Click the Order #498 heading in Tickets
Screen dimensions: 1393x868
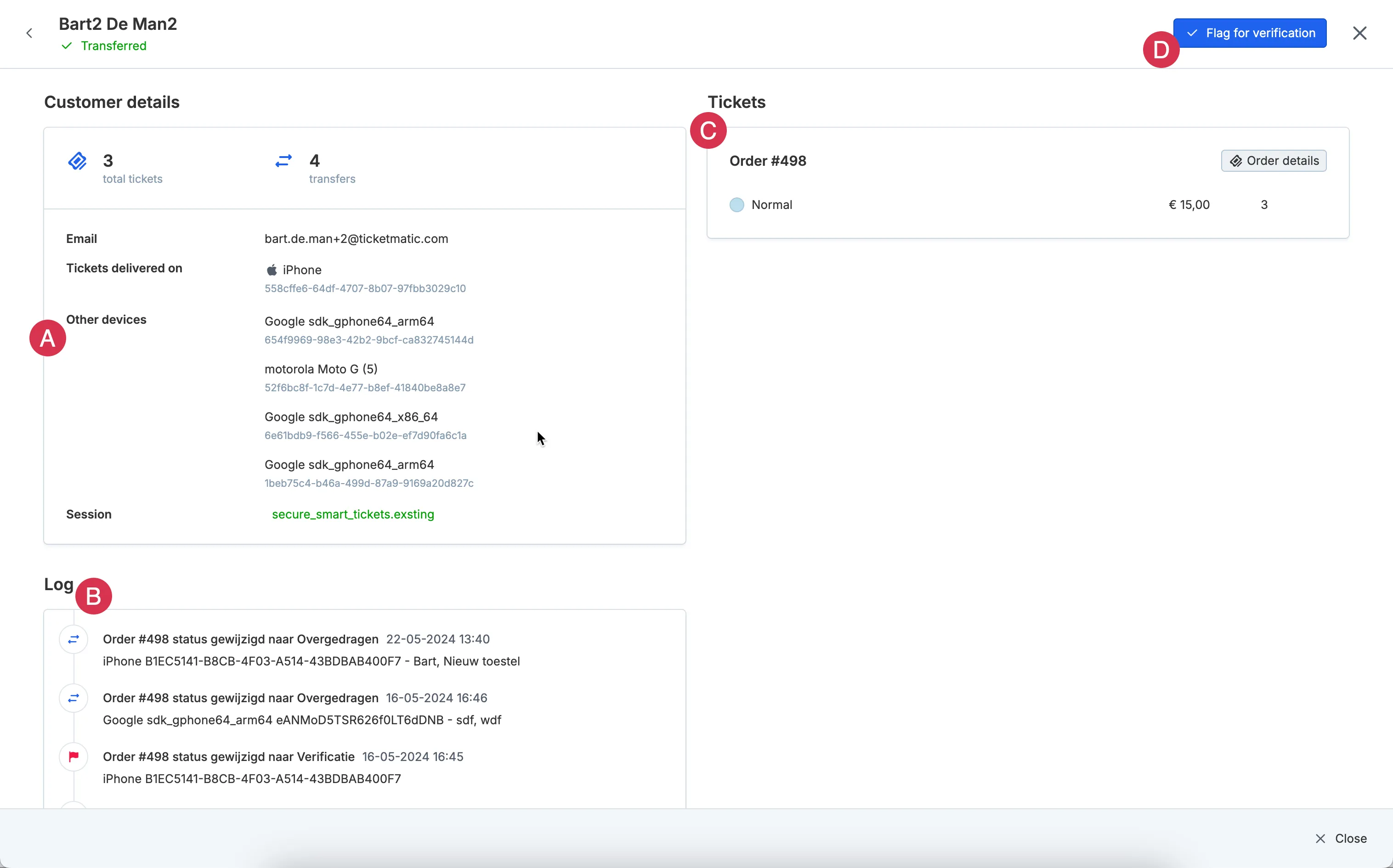tap(768, 161)
